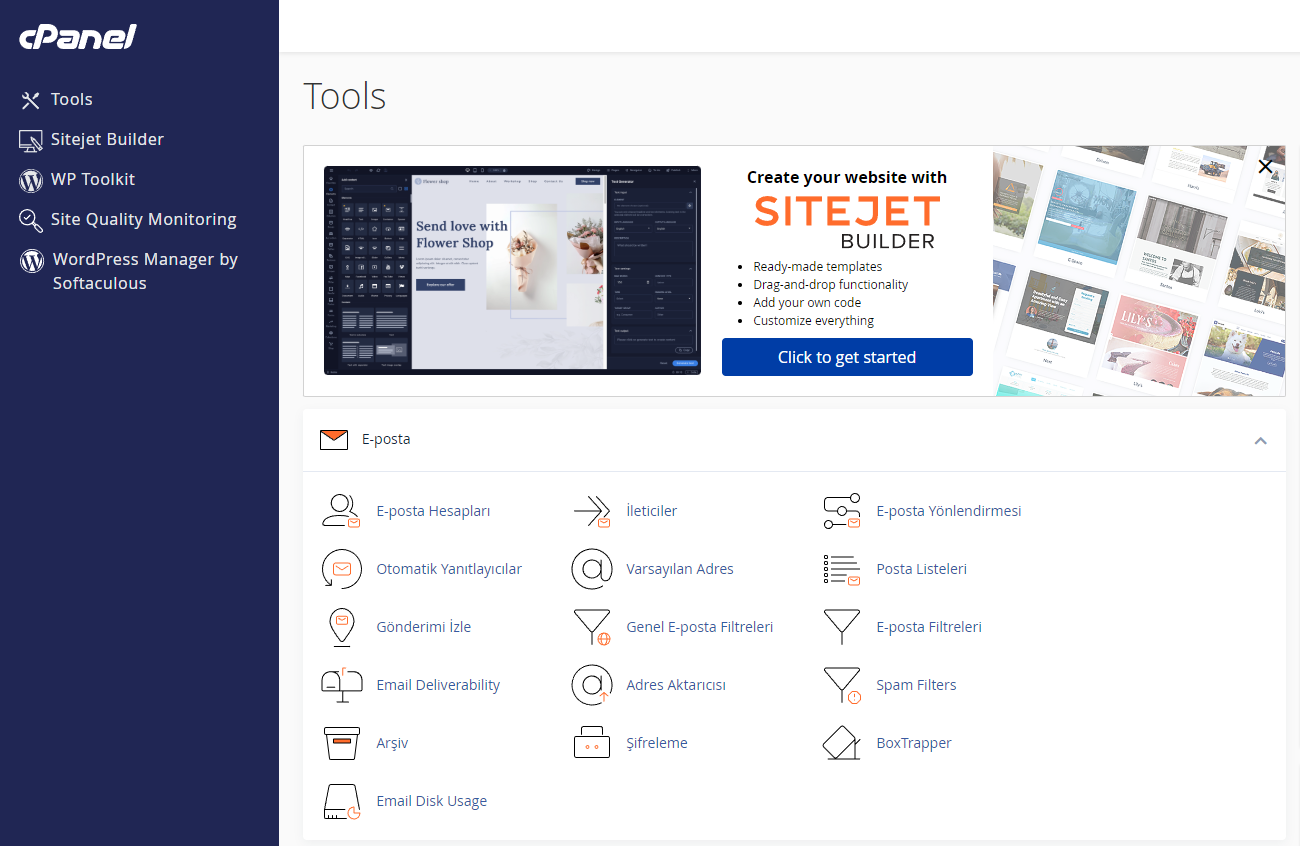Click the Otomatik Yanıtlayıcılar speech-bubble icon
This screenshot has height=846, width=1300.
(x=342, y=568)
